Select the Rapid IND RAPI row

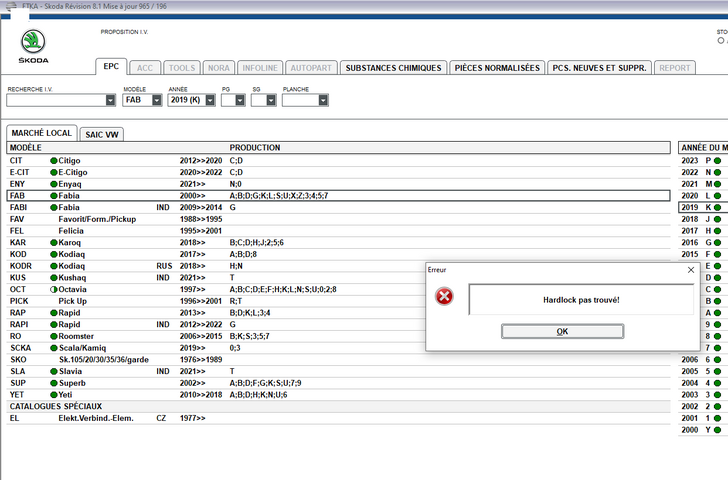point(216,324)
